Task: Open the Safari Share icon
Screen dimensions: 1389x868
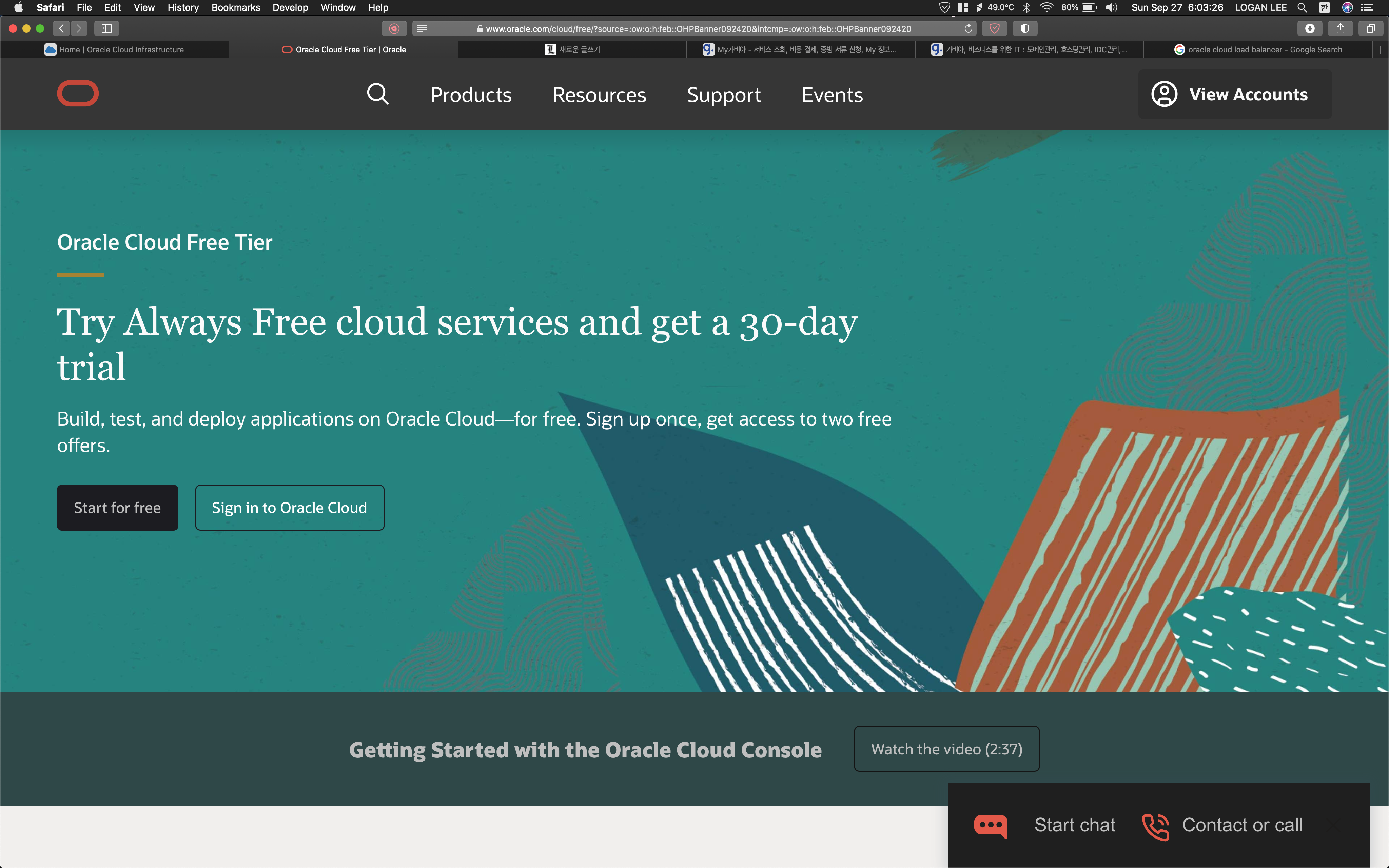Action: pos(1340,28)
